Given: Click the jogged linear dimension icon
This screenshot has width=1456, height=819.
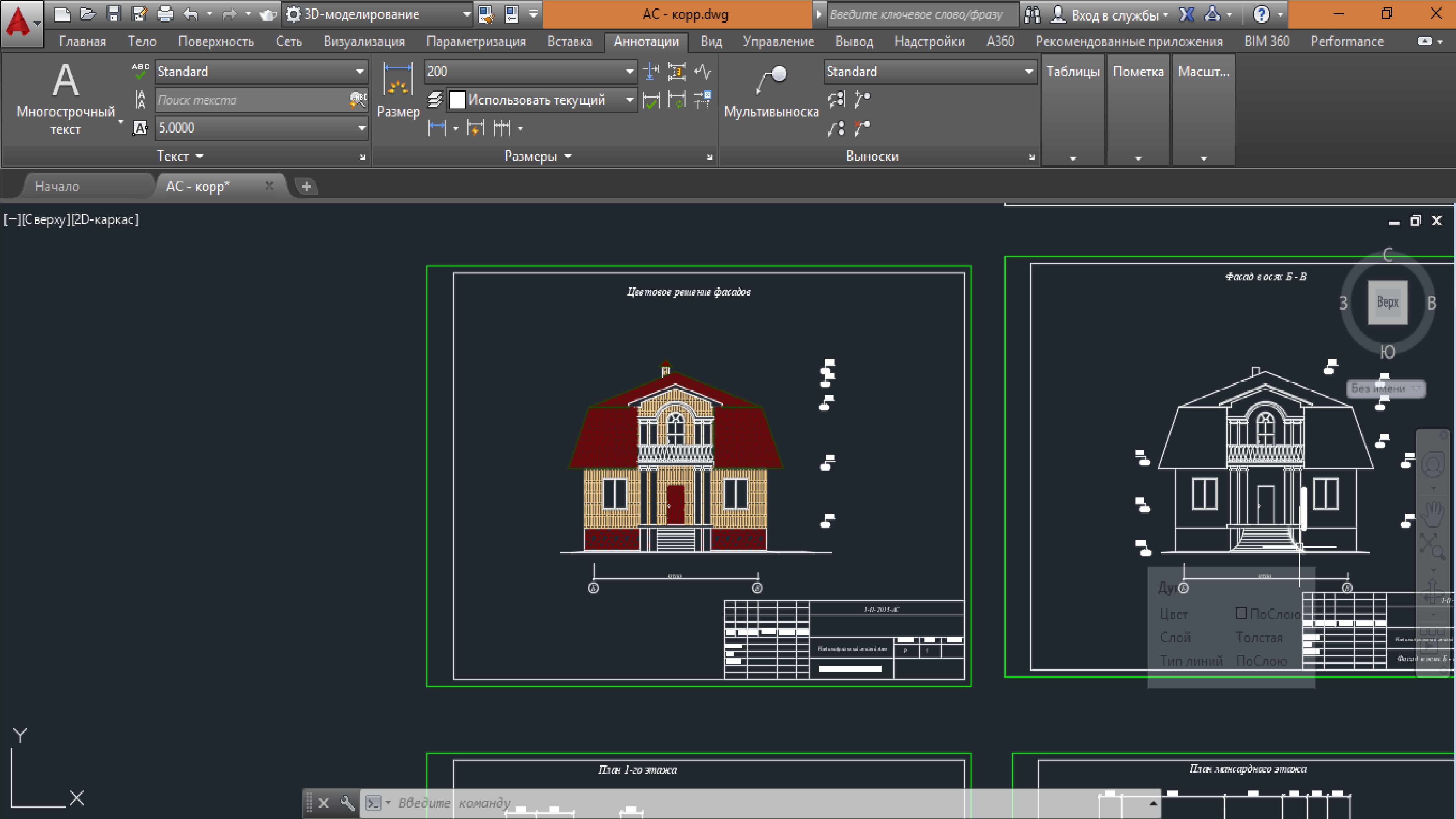Looking at the screenshot, I should (x=702, y=72).
